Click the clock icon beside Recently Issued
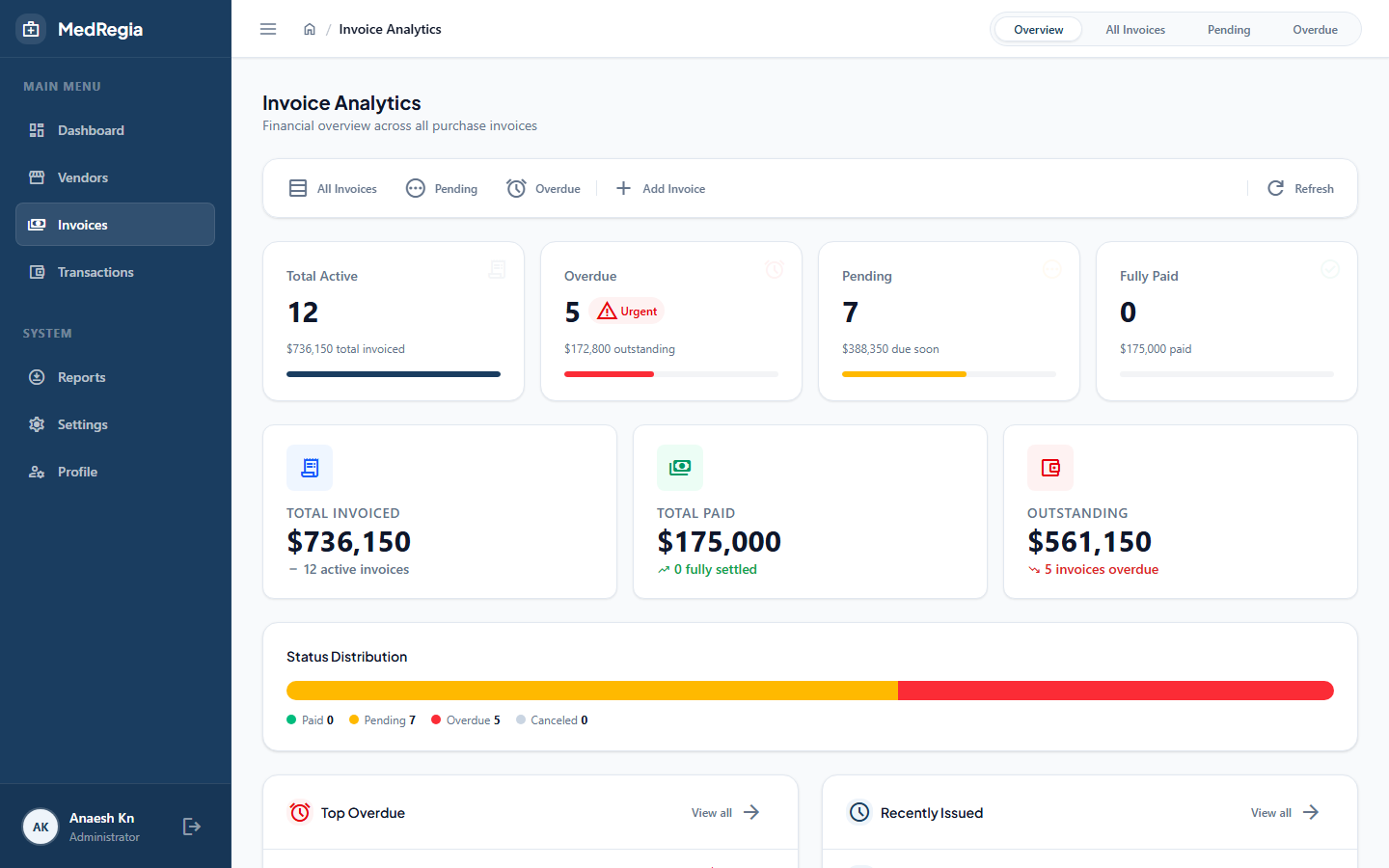 [859, 813]
